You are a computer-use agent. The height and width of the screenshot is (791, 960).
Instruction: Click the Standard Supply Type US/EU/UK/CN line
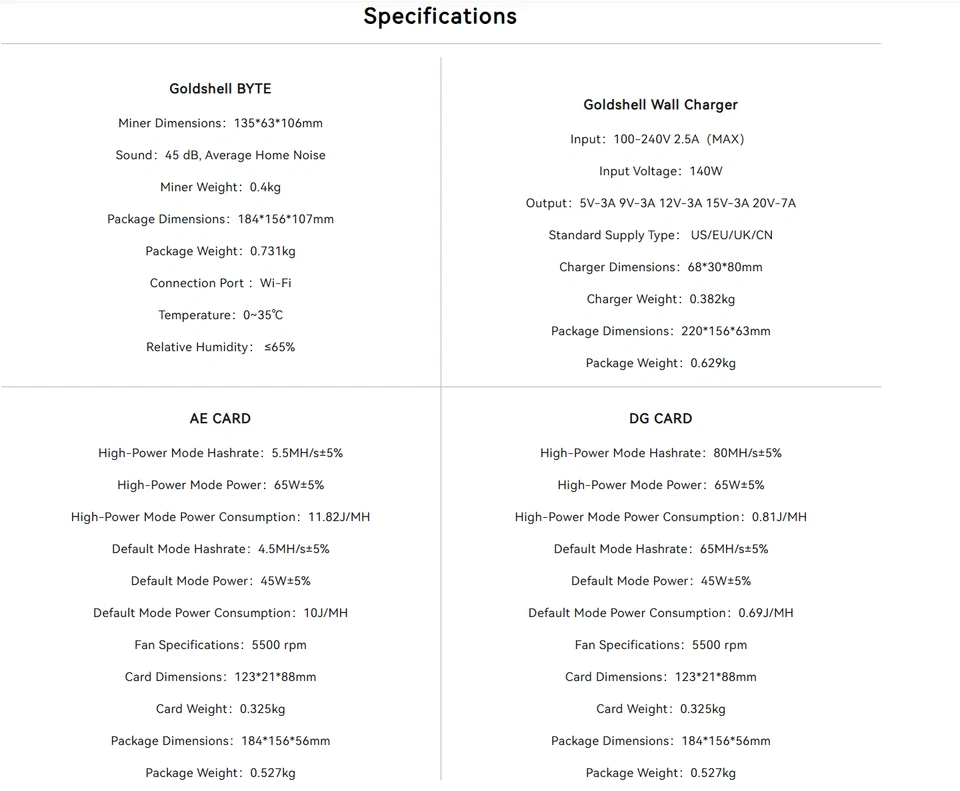click(x=660, y=235)
